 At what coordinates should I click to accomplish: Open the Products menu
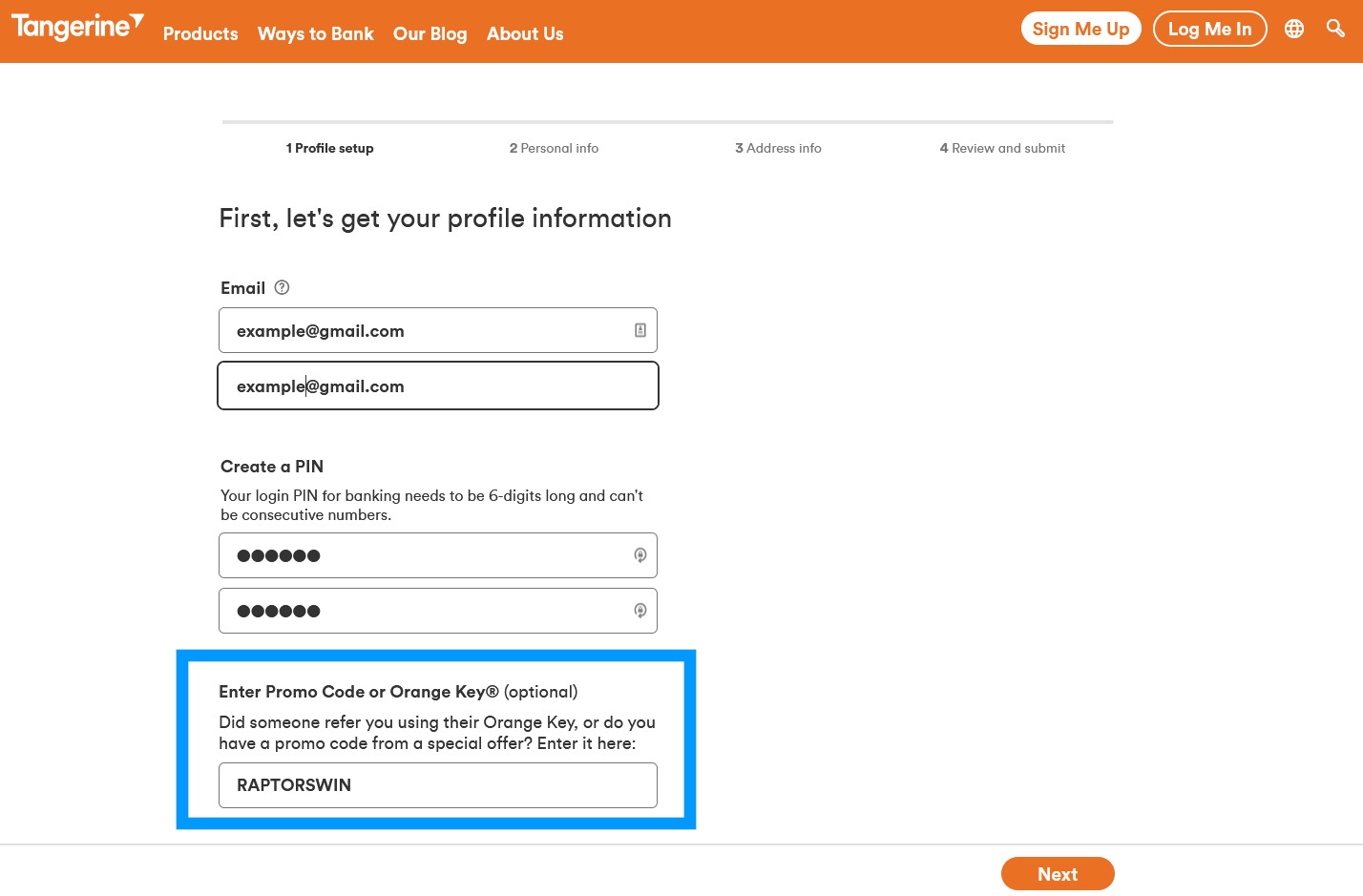(200, 33)
